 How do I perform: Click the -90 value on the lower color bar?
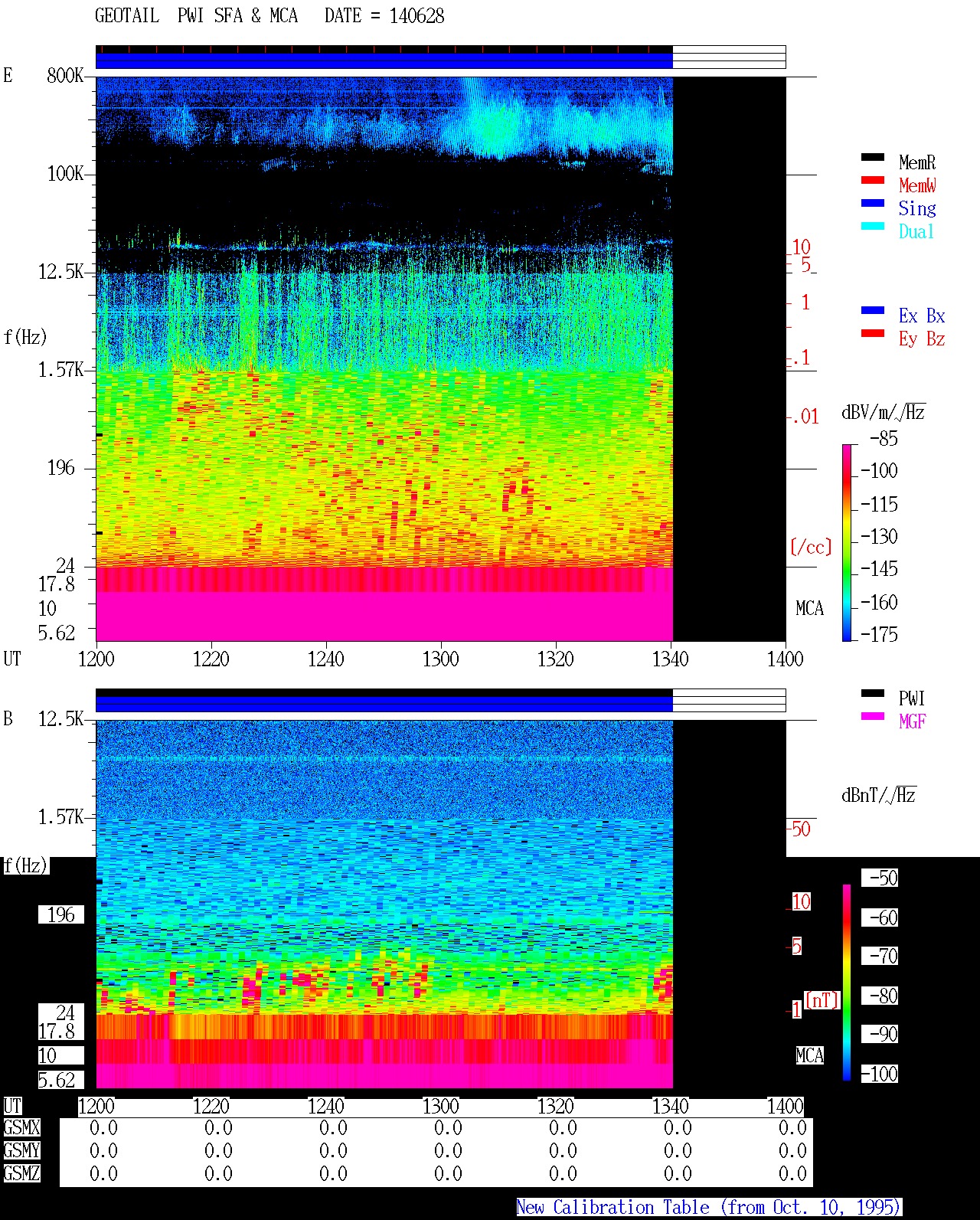880,1034
